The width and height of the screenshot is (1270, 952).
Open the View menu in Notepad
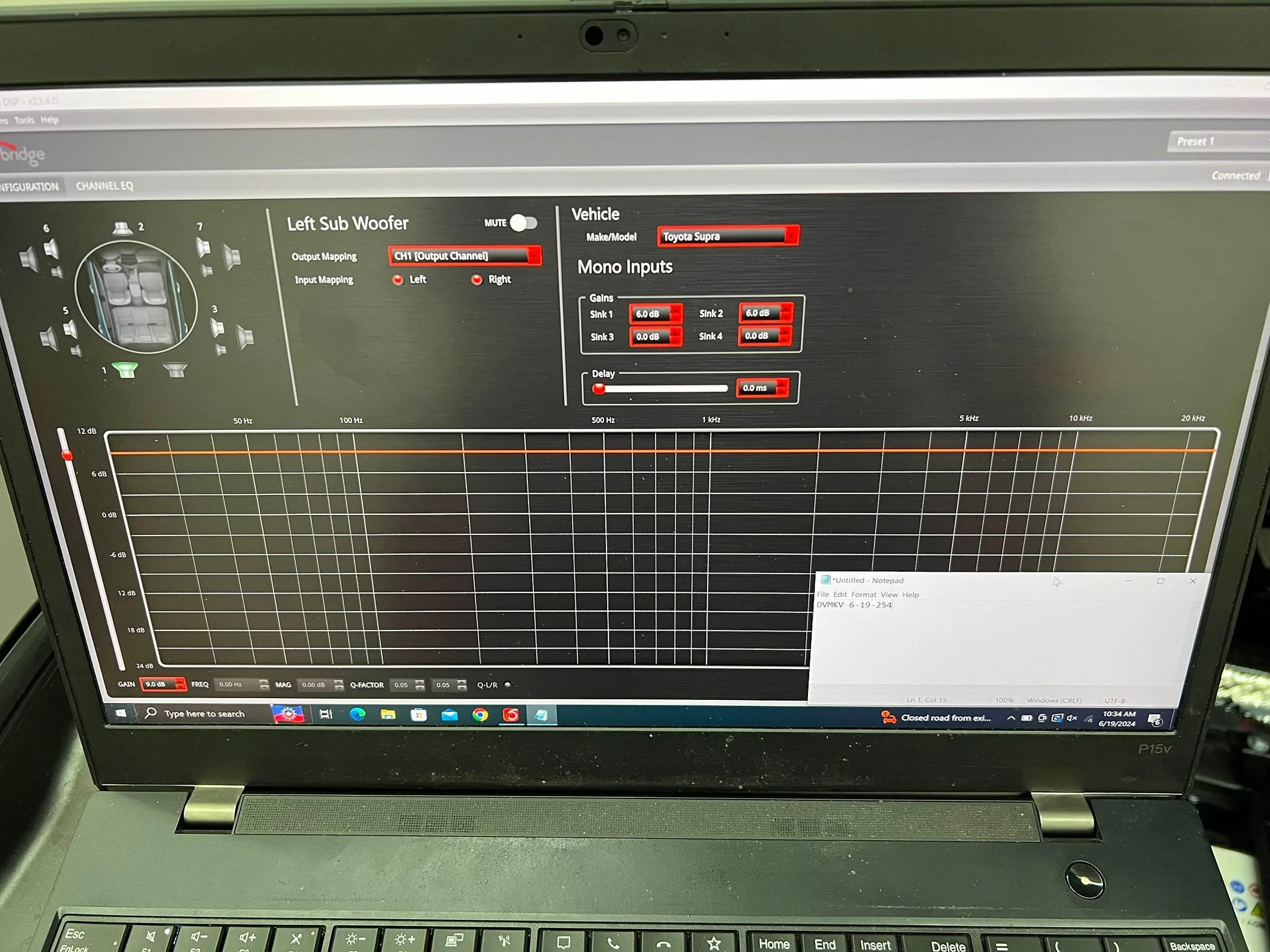pyautogui.click(x=889, y=595)
